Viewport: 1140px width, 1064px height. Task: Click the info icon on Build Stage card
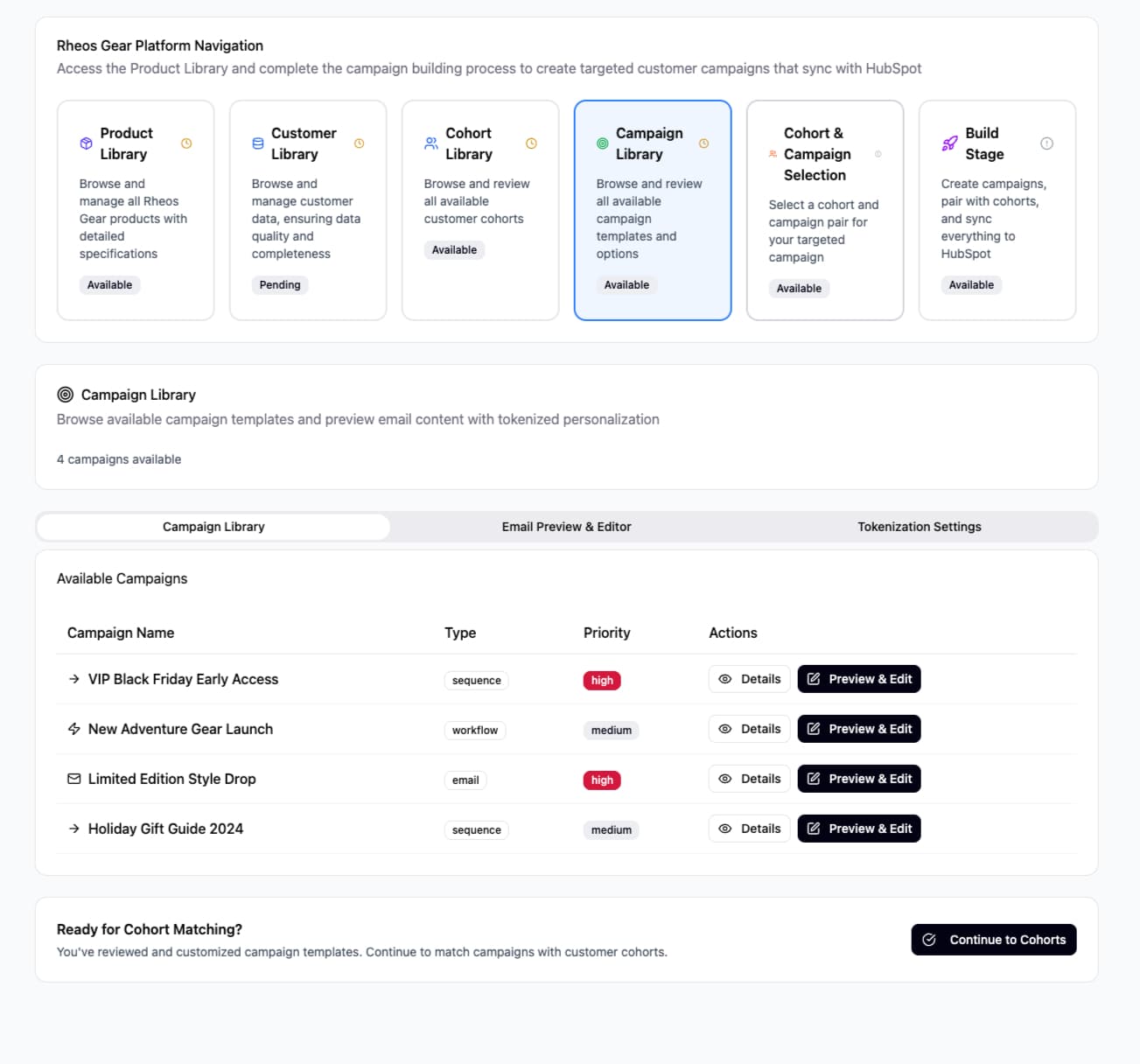1046,143
